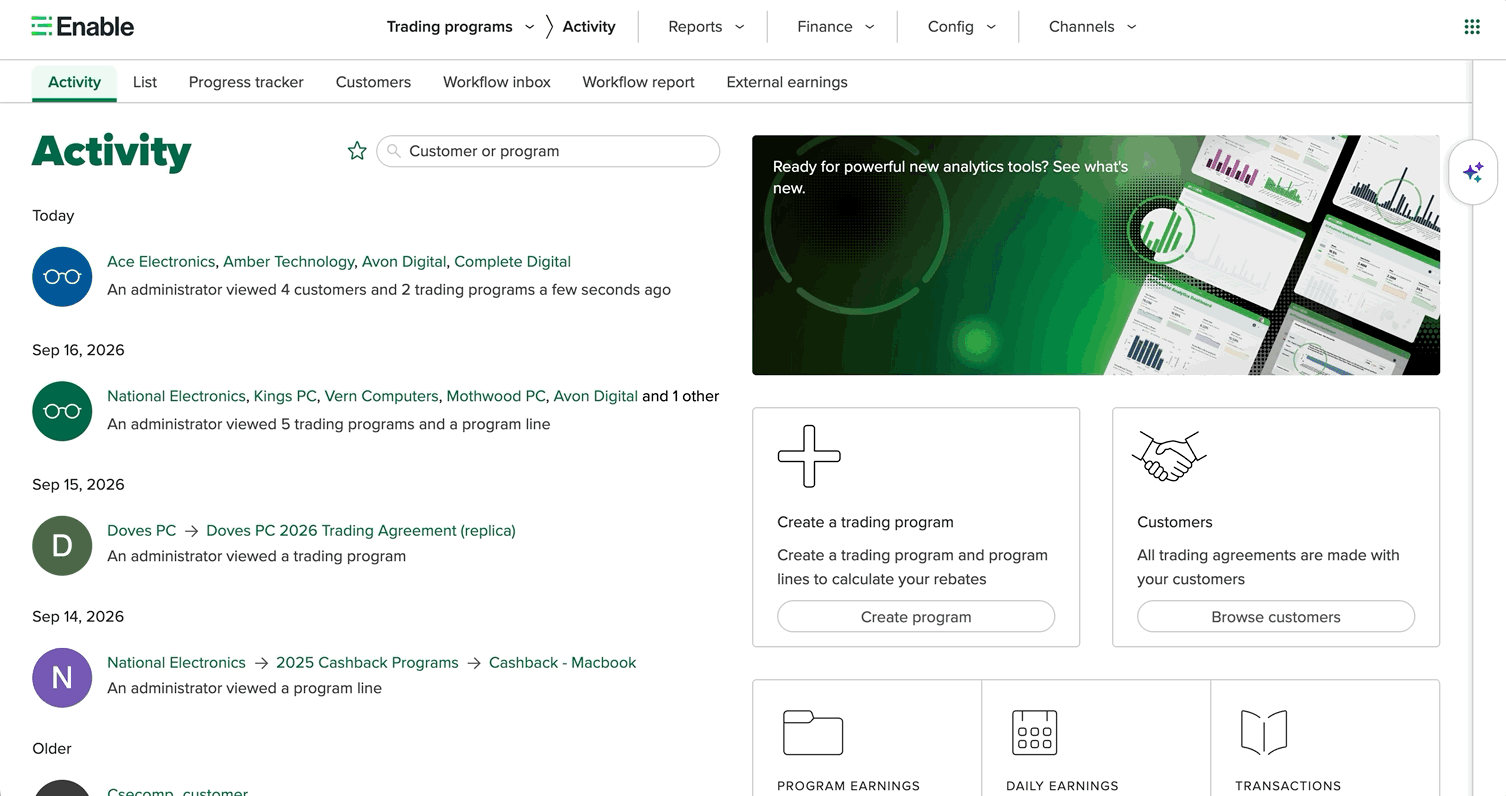
Task: Click the handshake Customers icon
Action: (x=1169, y=456)
